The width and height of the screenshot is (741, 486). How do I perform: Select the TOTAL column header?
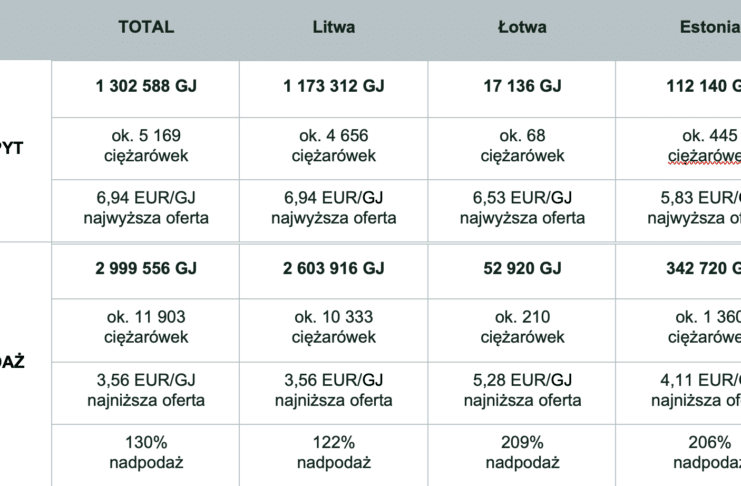(x=146, y=29)
